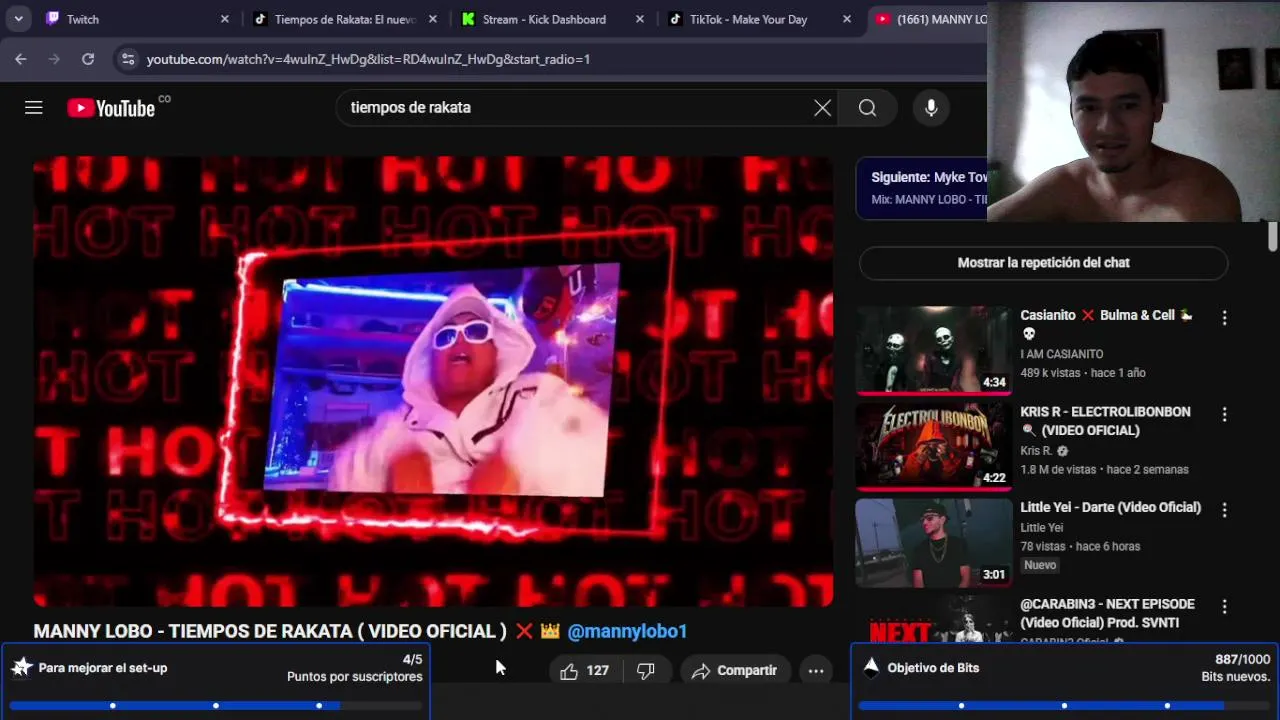This screenshot has height=720, width=1280.
Task: Open @CARABIN3 NEXT EPISODE video title
Action: 1107,613
